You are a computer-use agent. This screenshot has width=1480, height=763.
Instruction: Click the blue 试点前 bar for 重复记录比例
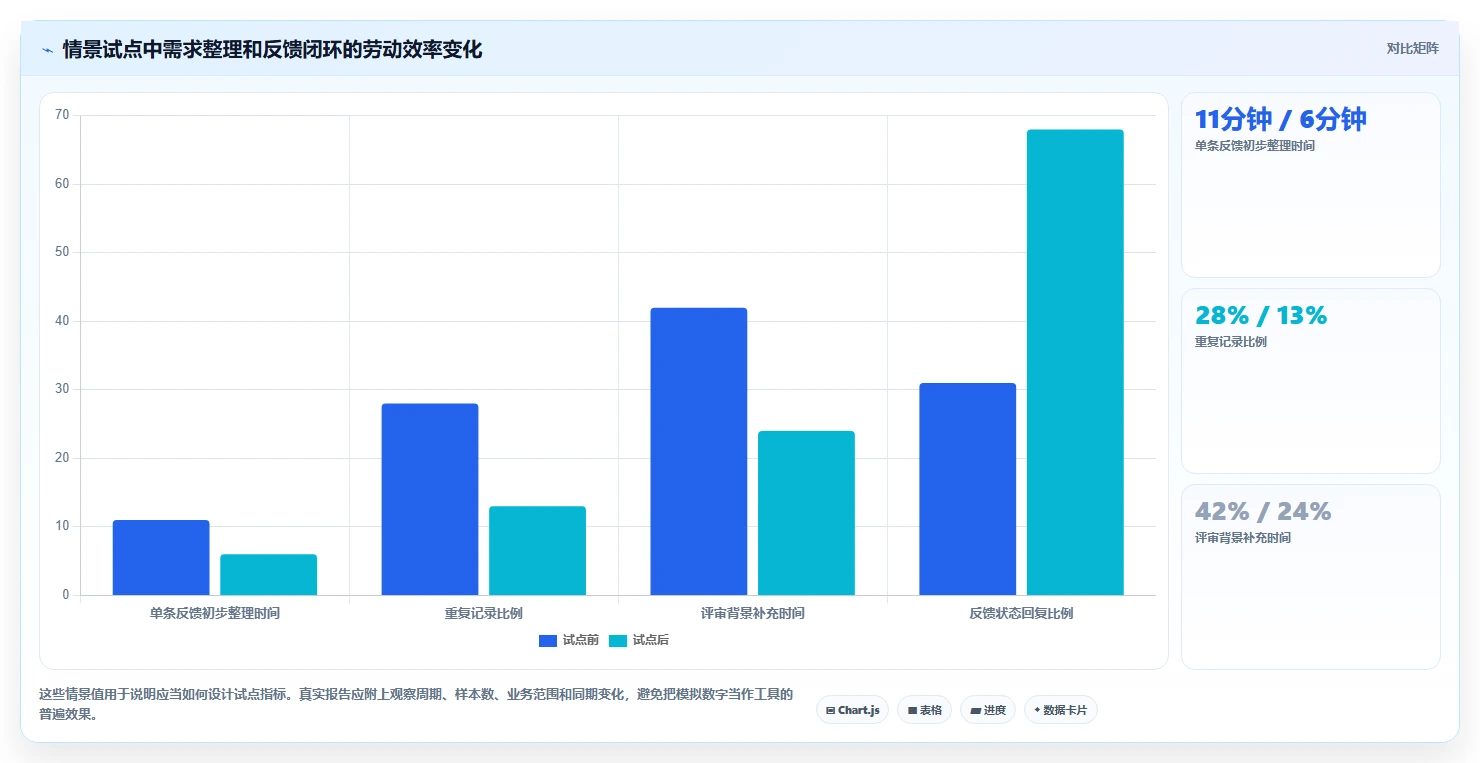(x=430, y=499)
